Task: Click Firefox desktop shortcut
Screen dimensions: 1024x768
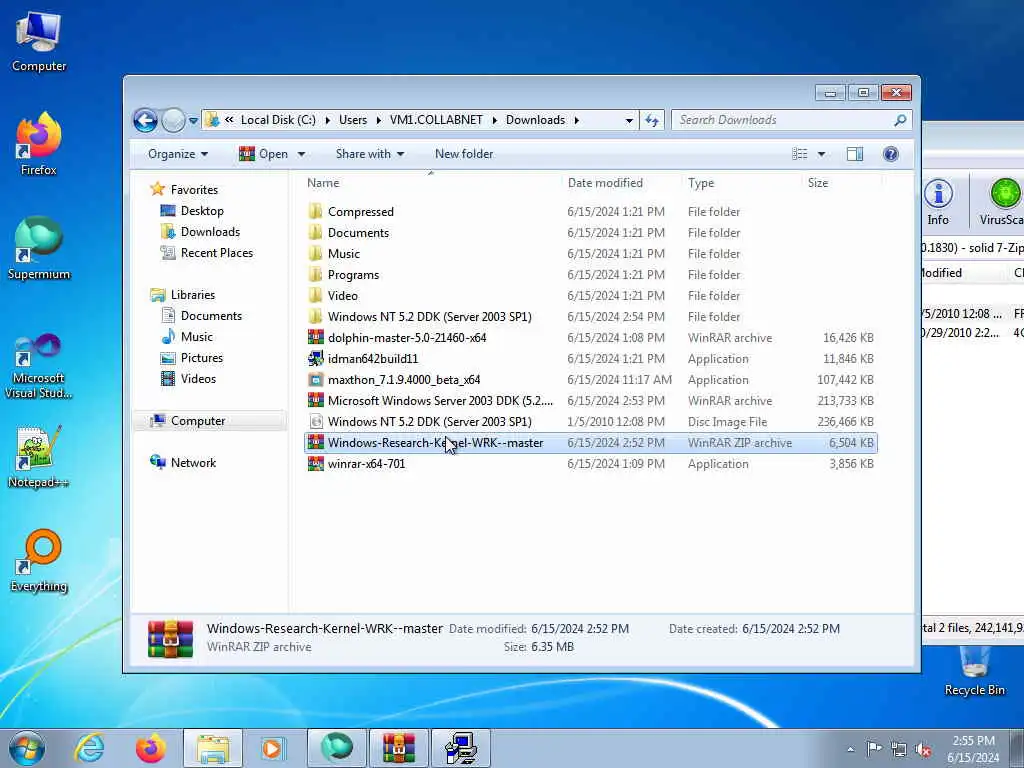Action: [x=39, y=144]
